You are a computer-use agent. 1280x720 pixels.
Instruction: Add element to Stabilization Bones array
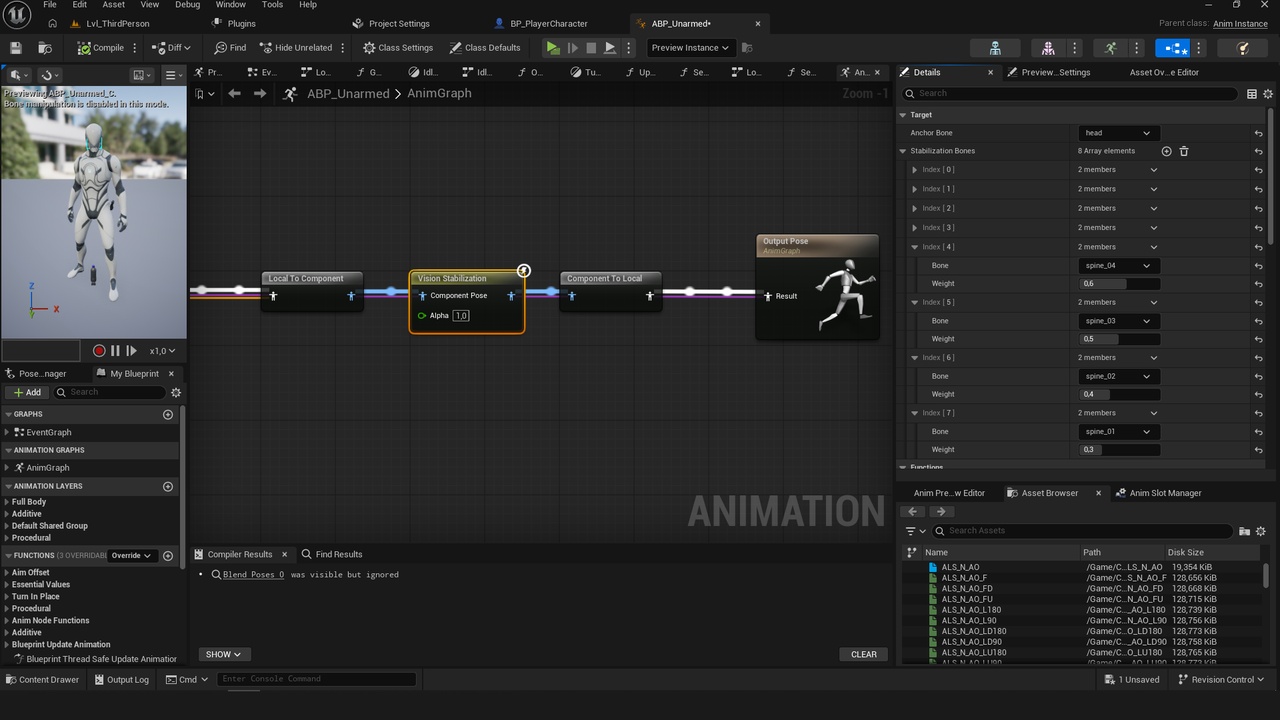[1166, 151]
